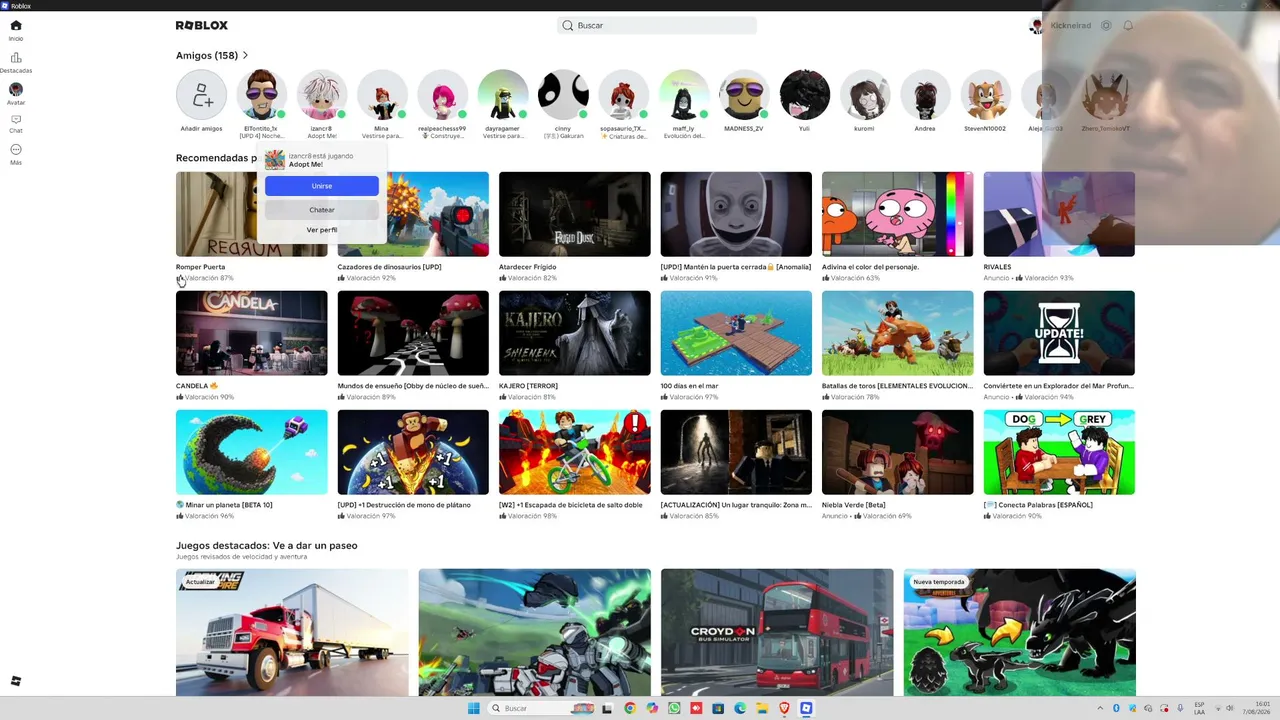Open the Batallas de toros game thumbnail
1280x720 pixels.
[x=898, y=333]
